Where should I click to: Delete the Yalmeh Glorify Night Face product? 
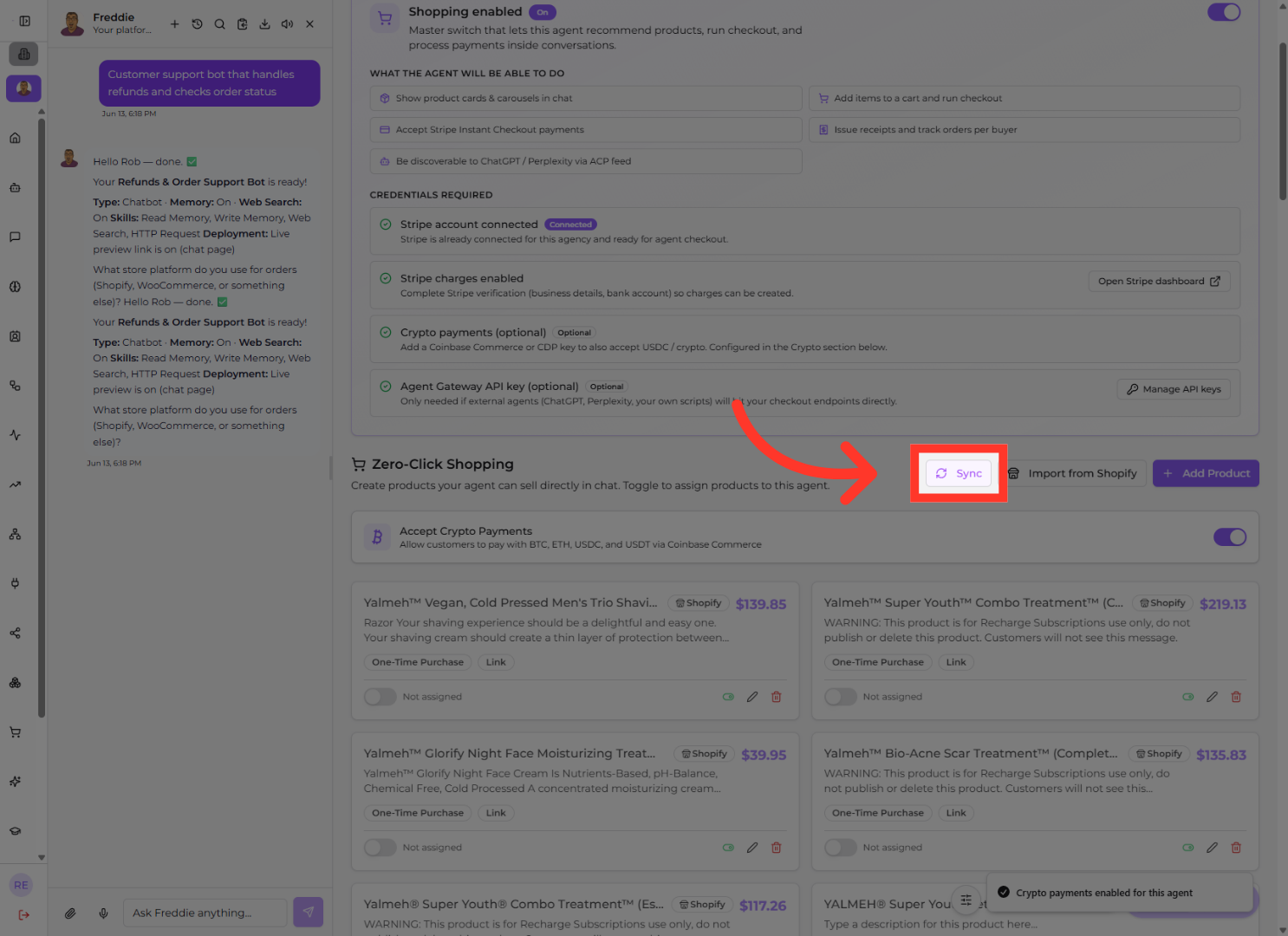coord(777,848)
